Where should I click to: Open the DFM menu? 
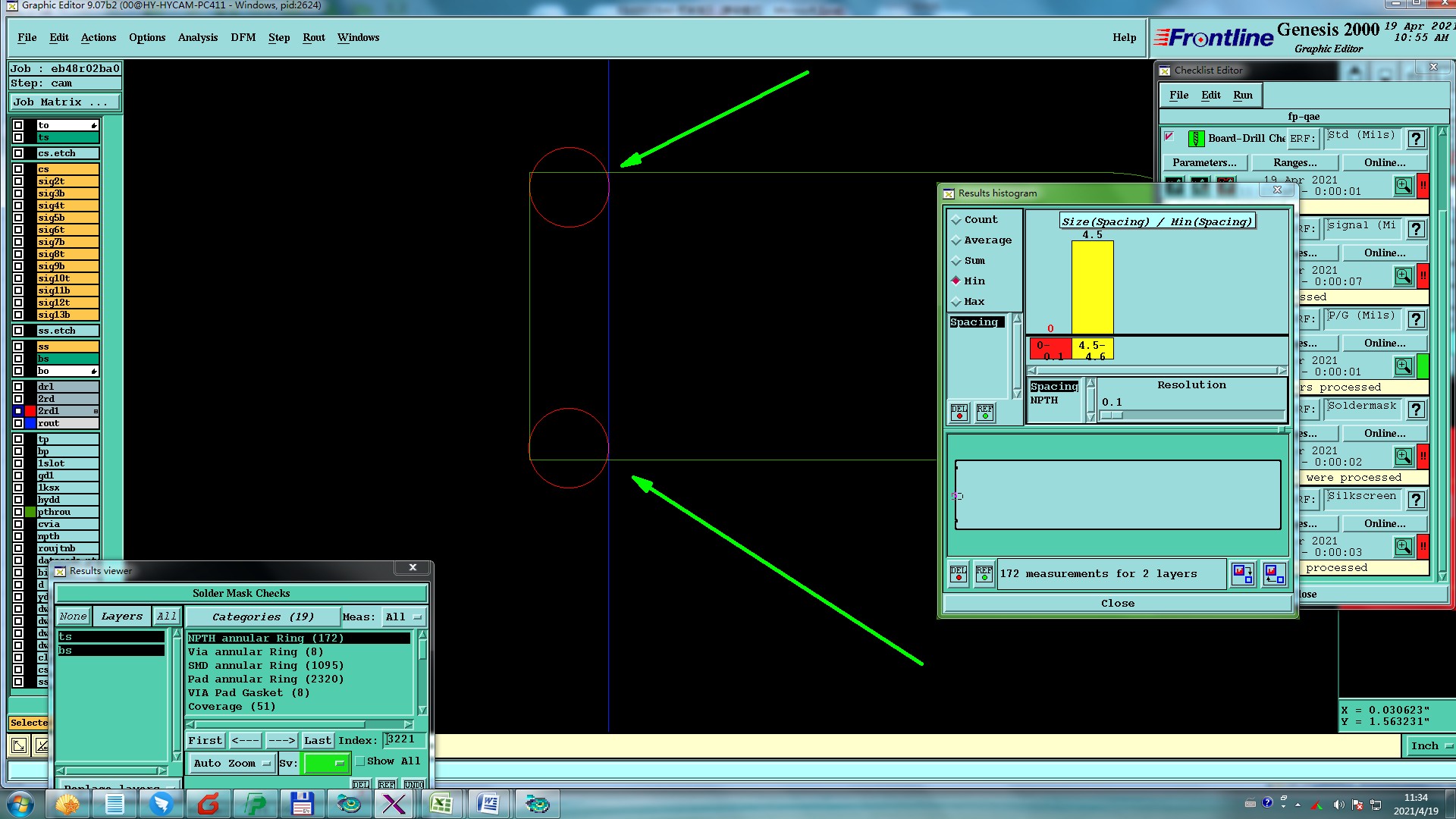tap(243, 37)
